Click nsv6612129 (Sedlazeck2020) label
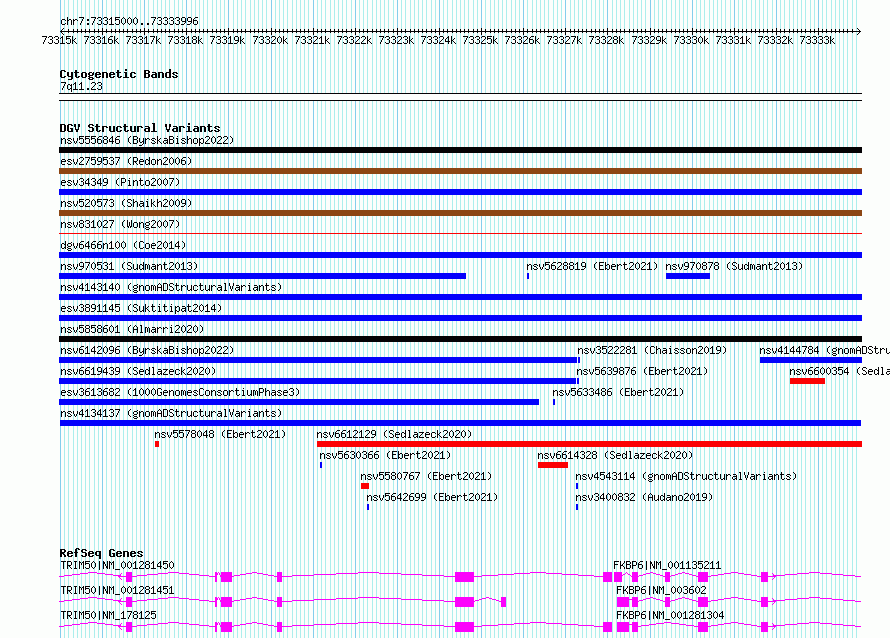 (394, 434)
